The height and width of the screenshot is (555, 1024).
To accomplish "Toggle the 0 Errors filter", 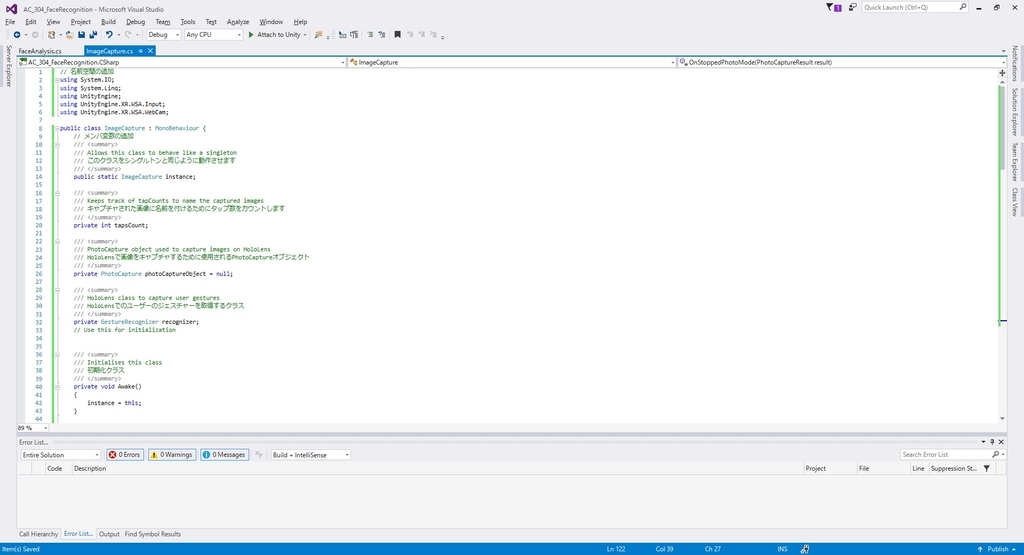I will pyautogui.click(x=125, y=454).
